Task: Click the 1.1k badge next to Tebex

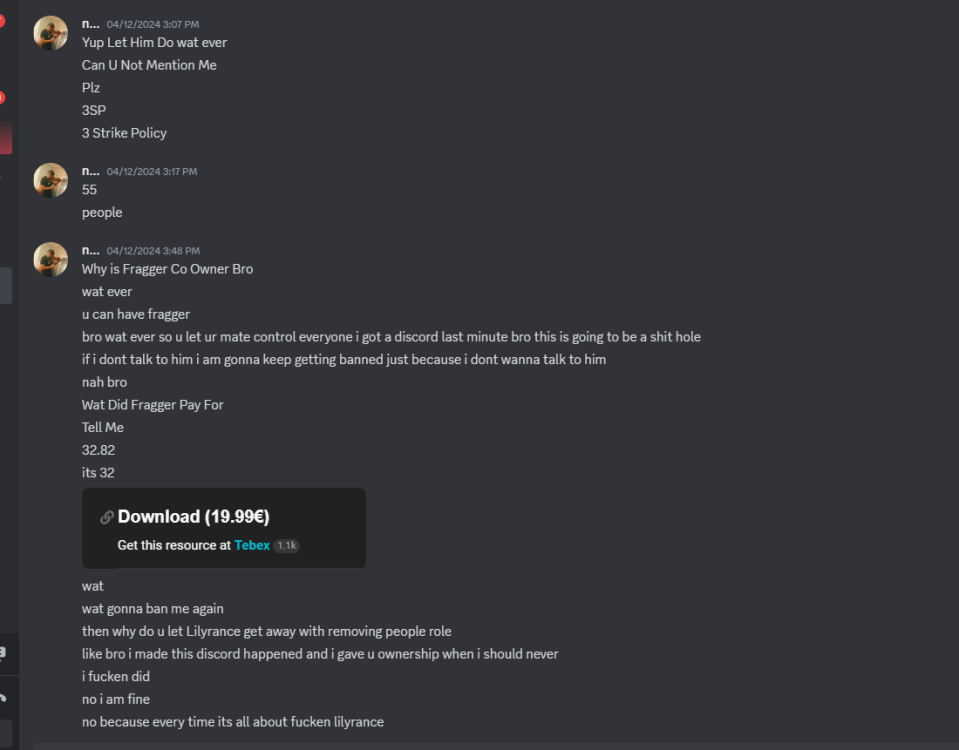Action: 286,545
